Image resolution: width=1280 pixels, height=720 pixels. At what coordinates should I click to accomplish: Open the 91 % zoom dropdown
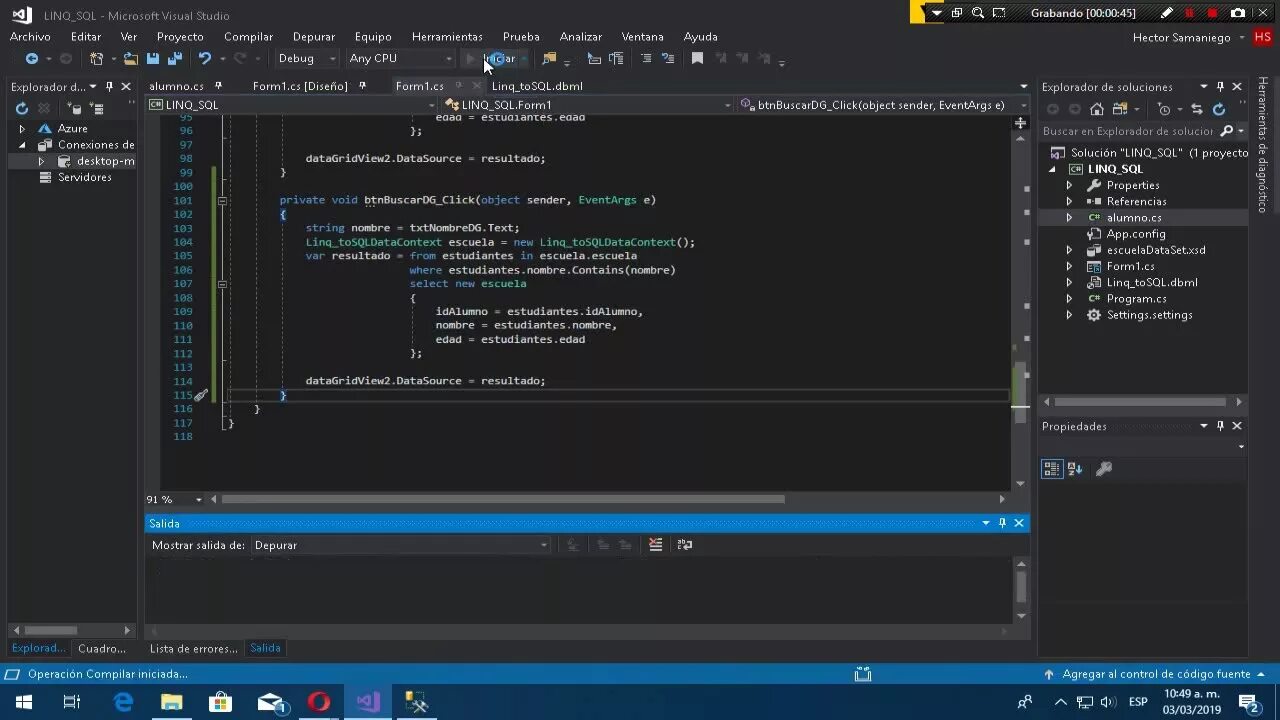pos(199,499)
